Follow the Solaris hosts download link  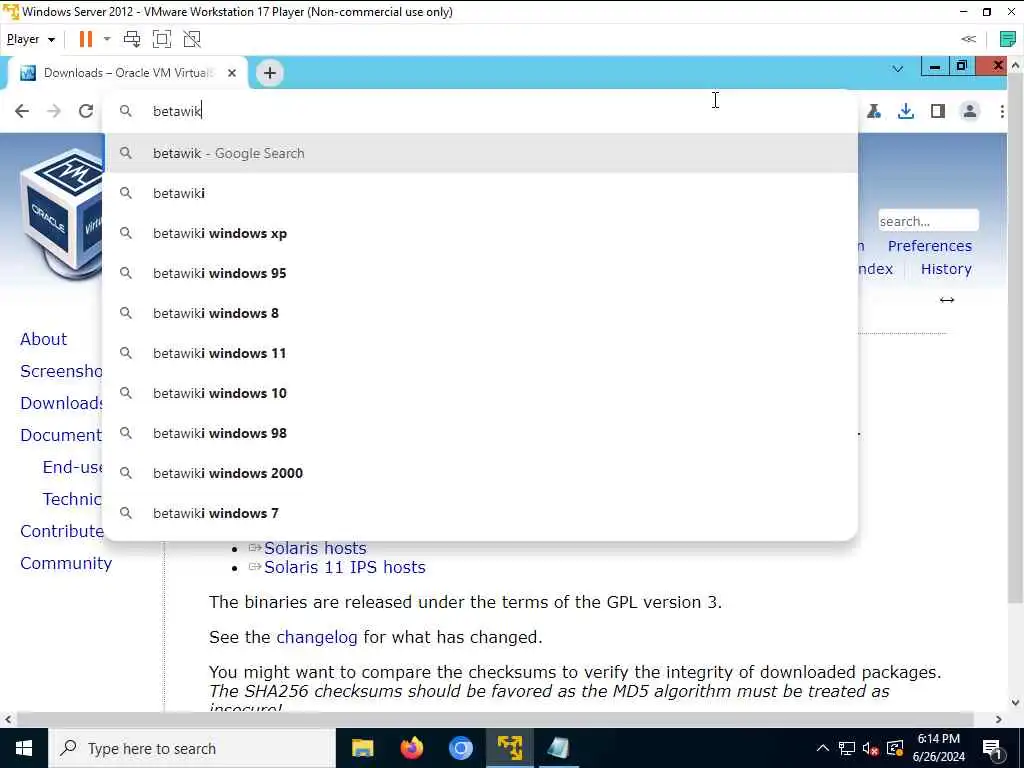pyautogui.click(x=315, y=548)
